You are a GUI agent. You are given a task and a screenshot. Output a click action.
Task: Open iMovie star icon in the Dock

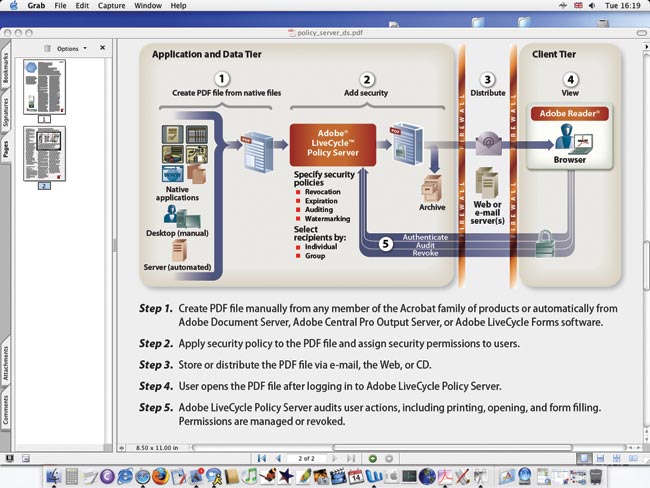coord(285,476)
